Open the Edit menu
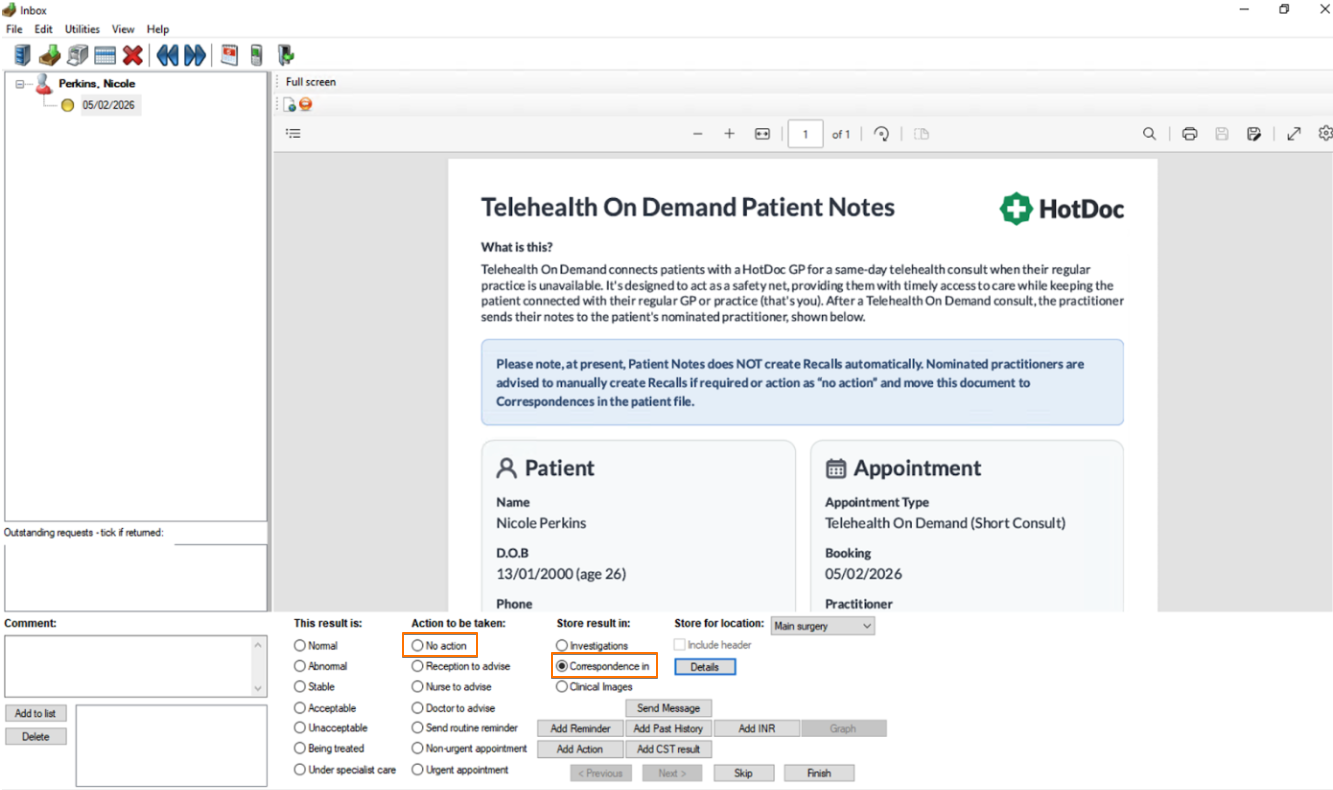Image resolution: width=1333 pixels, height=790 pixels. [43, 29]
